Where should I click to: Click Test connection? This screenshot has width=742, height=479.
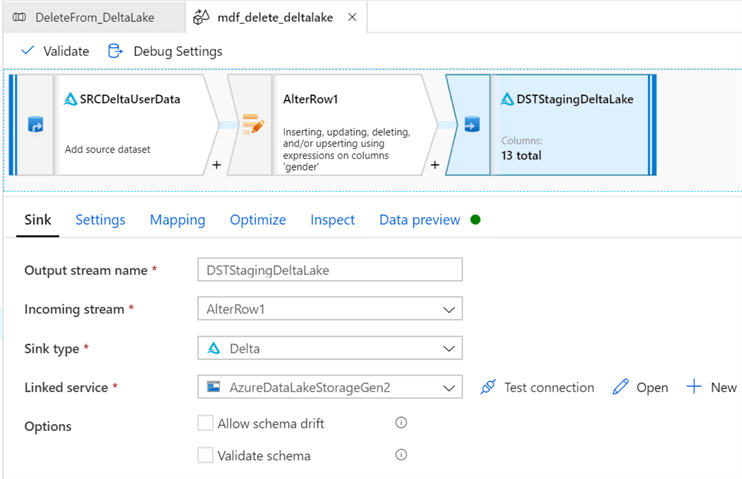pyautogui.click(x=537, y=387)
